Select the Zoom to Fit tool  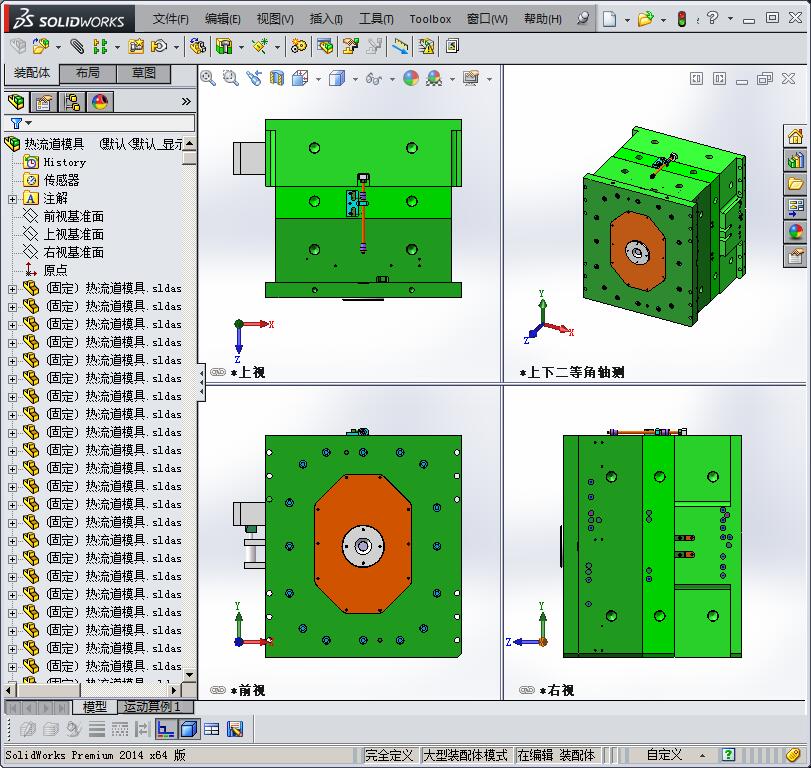coord(209,78)
